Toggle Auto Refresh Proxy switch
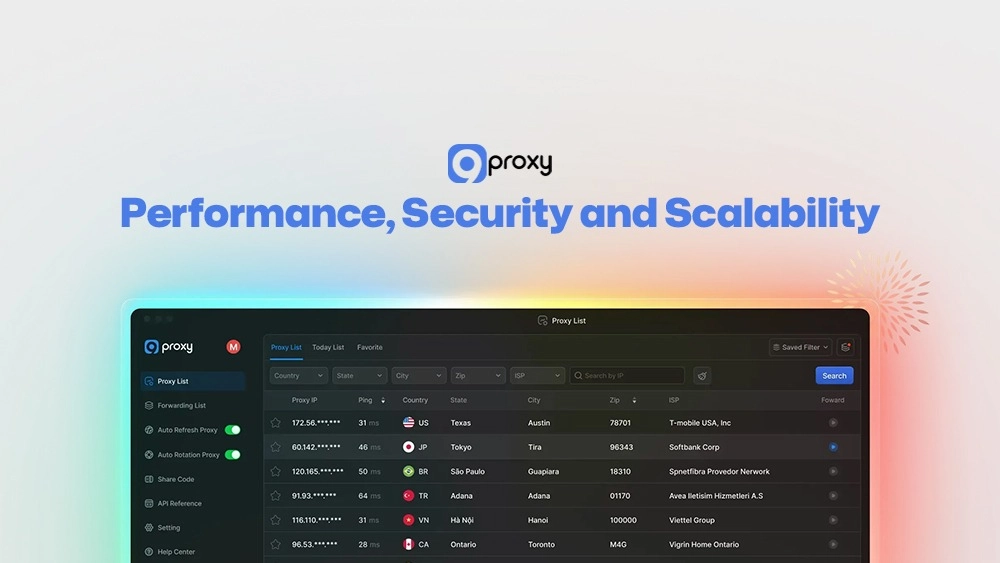Screen dimensions: 1000x563 click(x=233, y=430)
